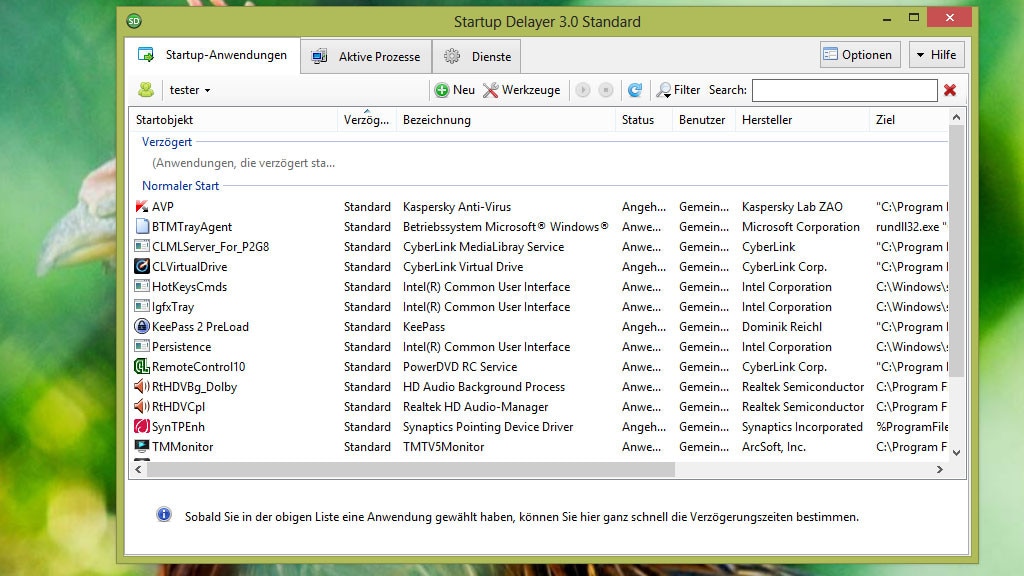Select the SynTPEnh Synaptics icon

[142, 426]
